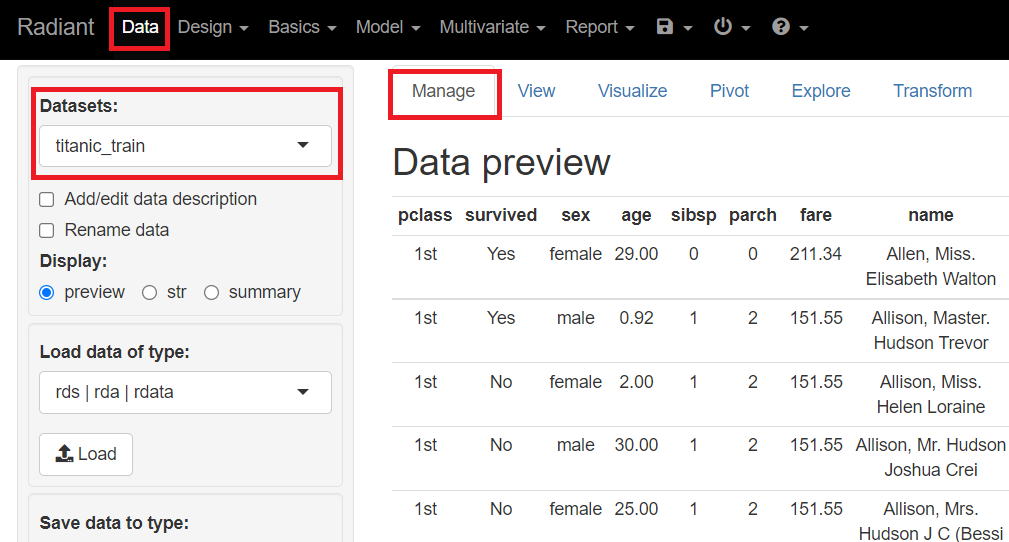
Task: Select the preview display radio button
Action: coord(47,293)
